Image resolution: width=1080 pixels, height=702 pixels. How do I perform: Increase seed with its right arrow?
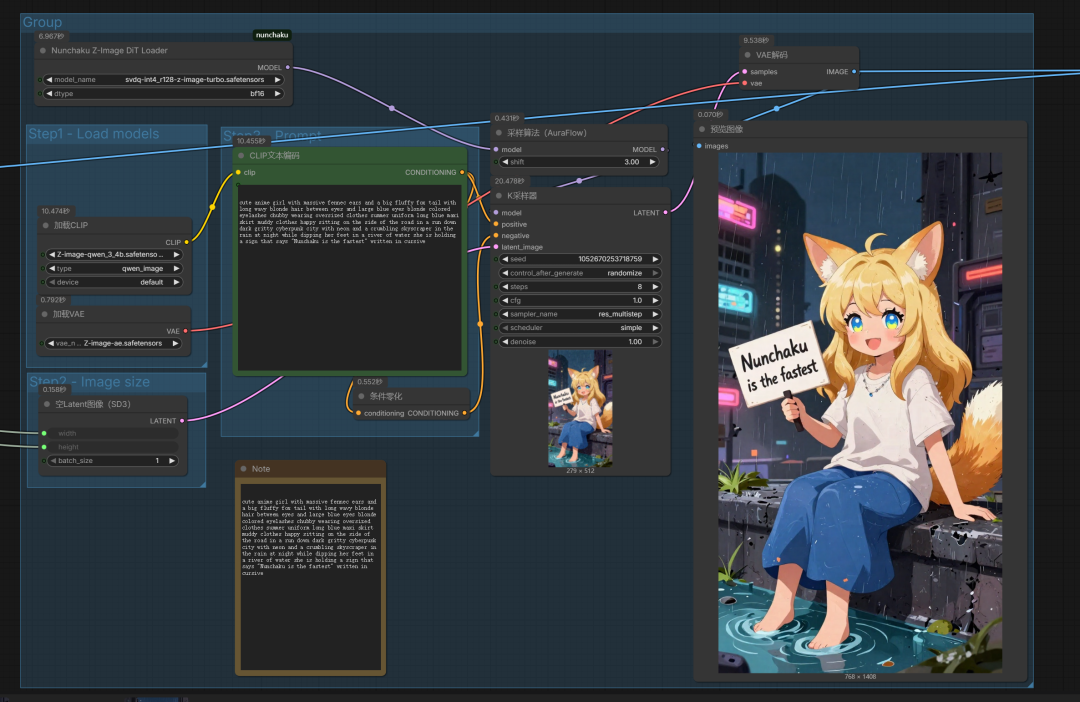(655, 259)
